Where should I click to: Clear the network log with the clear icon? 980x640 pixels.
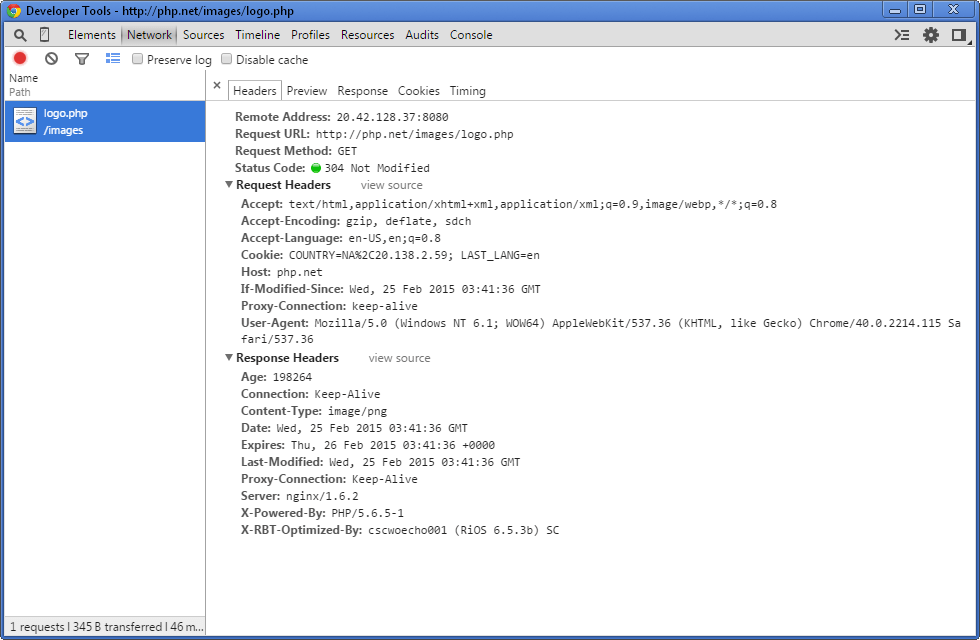(51, 59)
